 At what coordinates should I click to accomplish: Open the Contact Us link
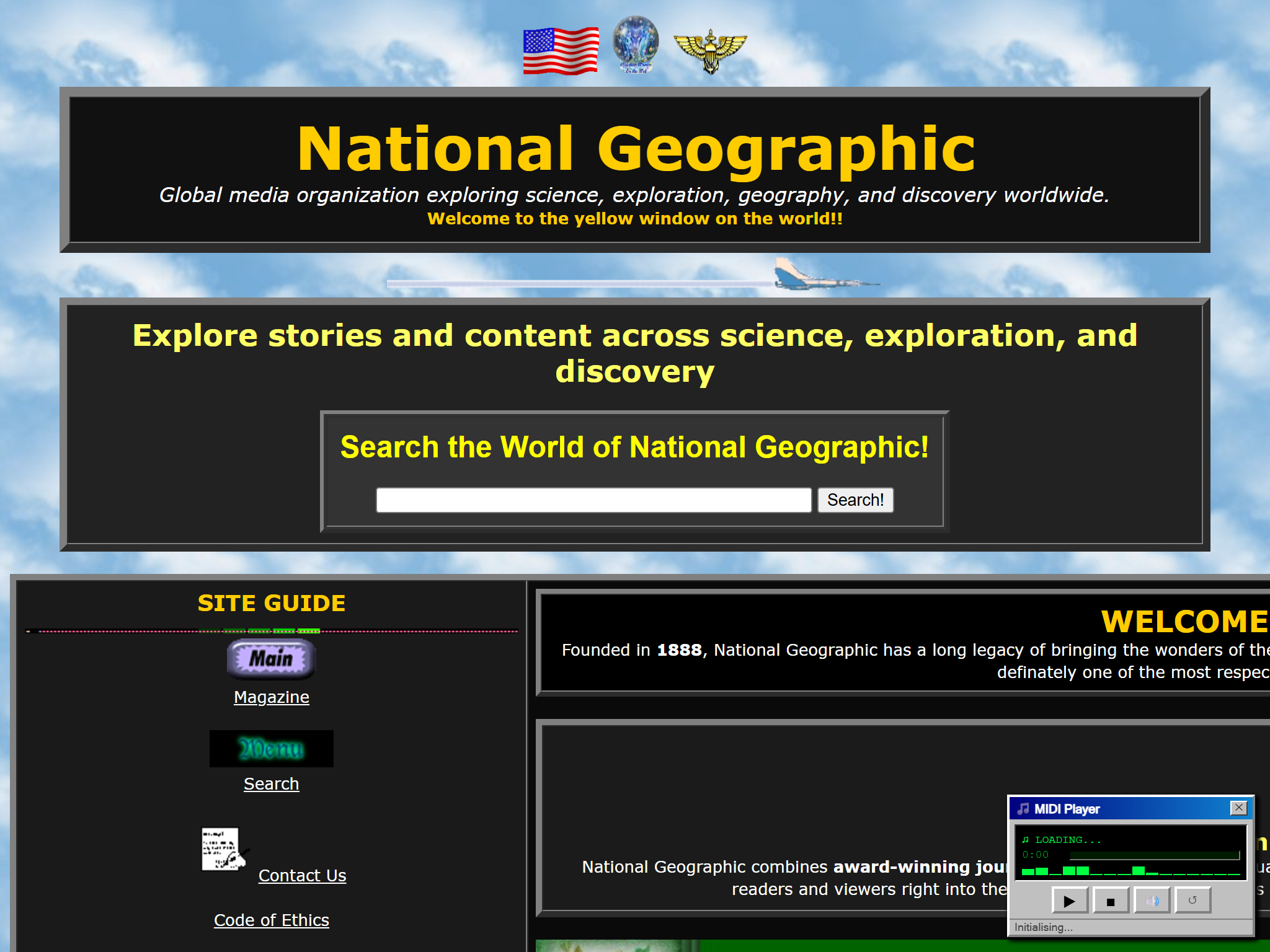(302, 875)
